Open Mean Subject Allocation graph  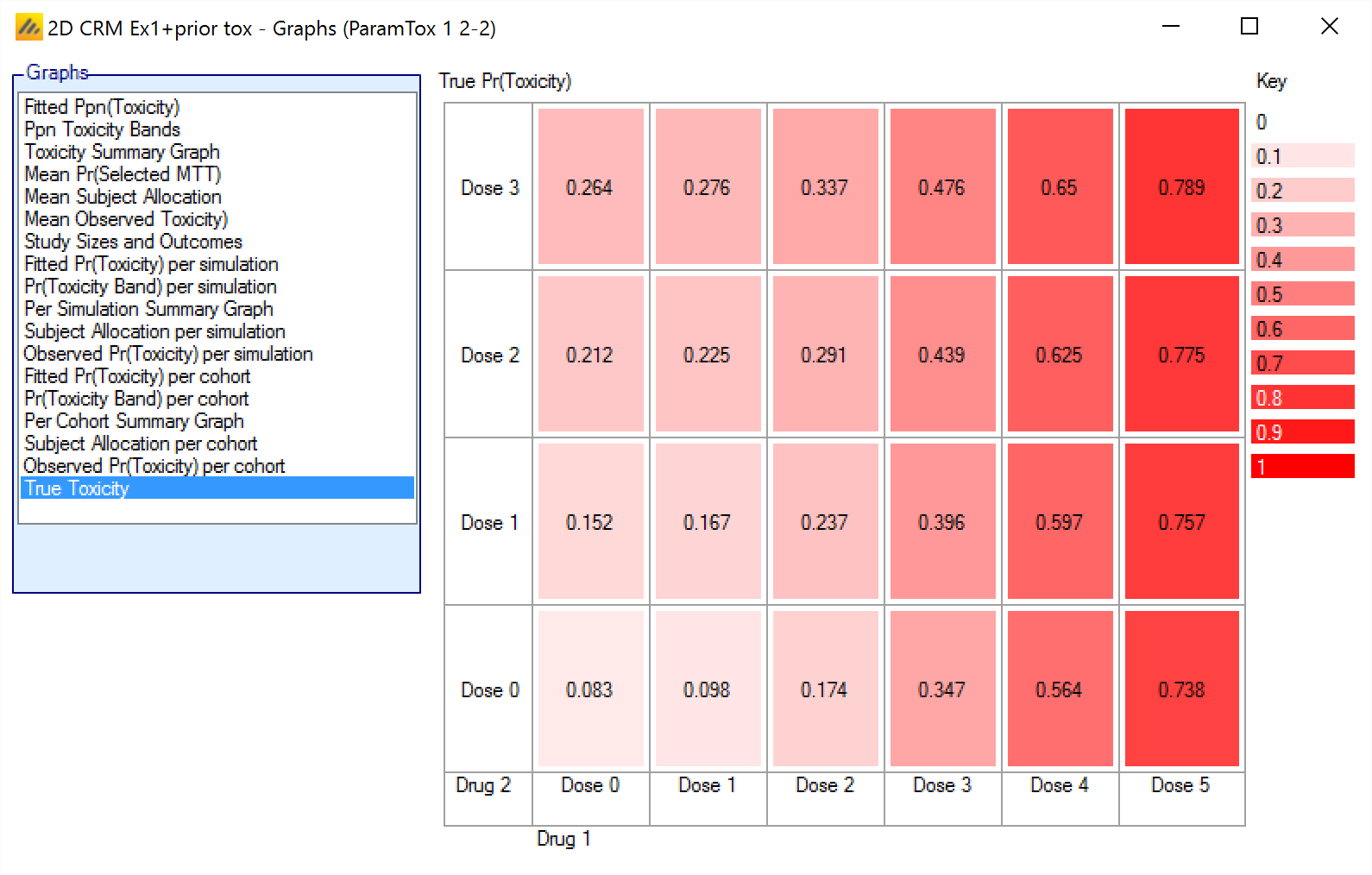click(x=123, y=197)
